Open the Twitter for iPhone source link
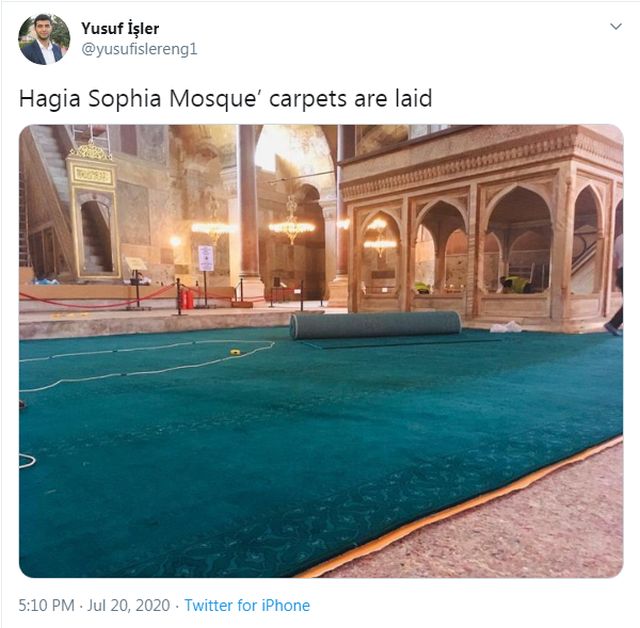 [247, 605]
